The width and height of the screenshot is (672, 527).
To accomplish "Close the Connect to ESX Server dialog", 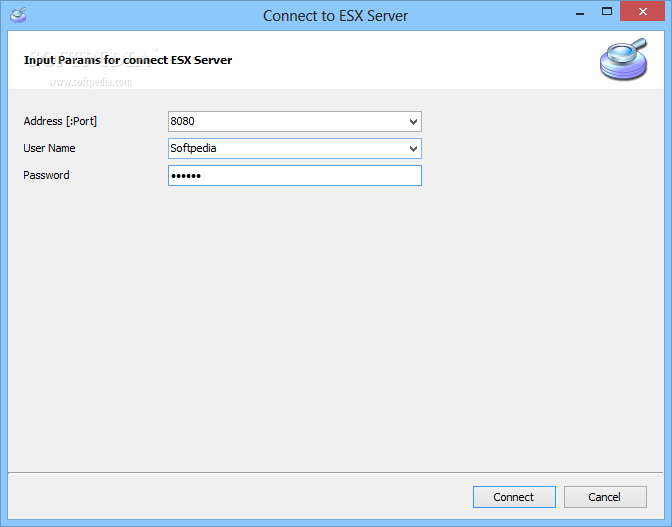I will point(642,12).
